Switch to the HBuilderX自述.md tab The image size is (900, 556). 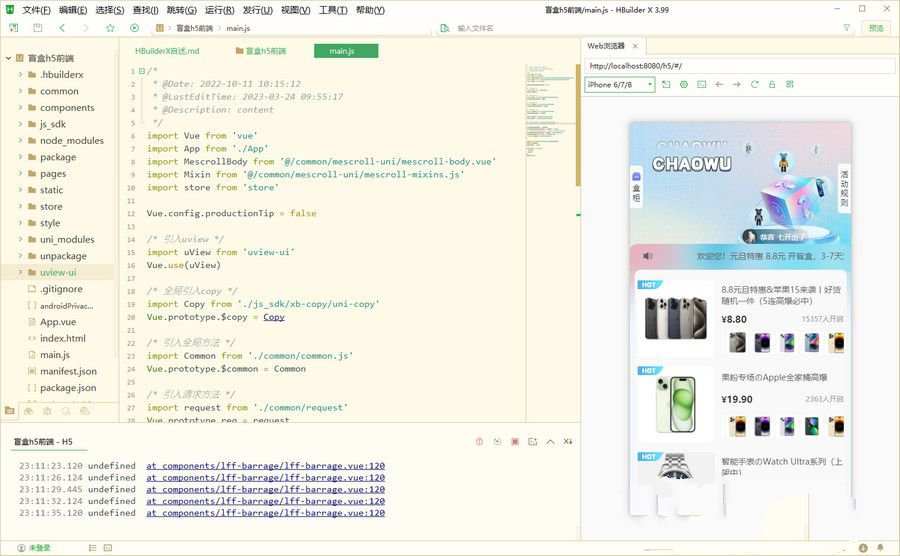167,50
